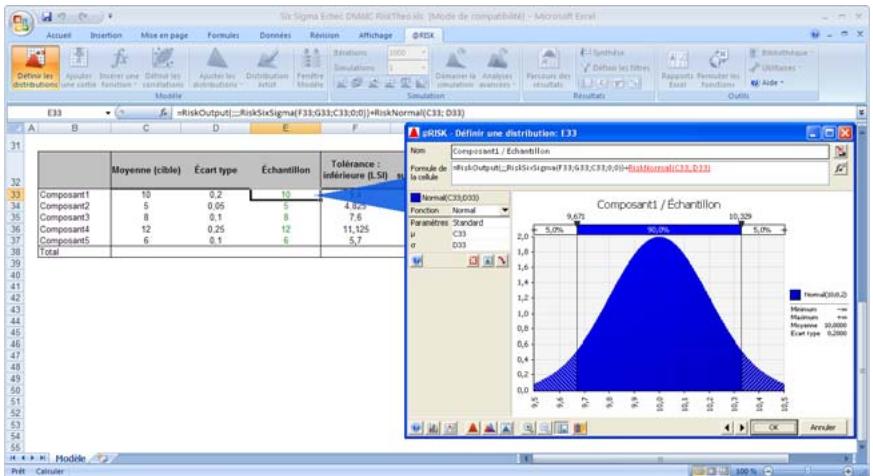Click the next arrow next to OK
Image resolution: width=873 pixels, height=476 pixels.
point(742,428)
